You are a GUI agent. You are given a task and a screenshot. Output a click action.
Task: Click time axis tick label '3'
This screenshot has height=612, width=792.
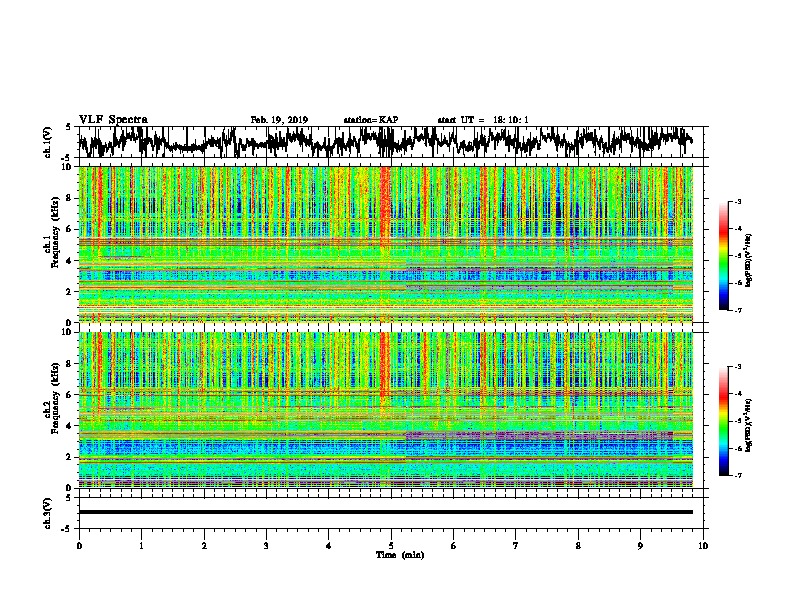266,546
